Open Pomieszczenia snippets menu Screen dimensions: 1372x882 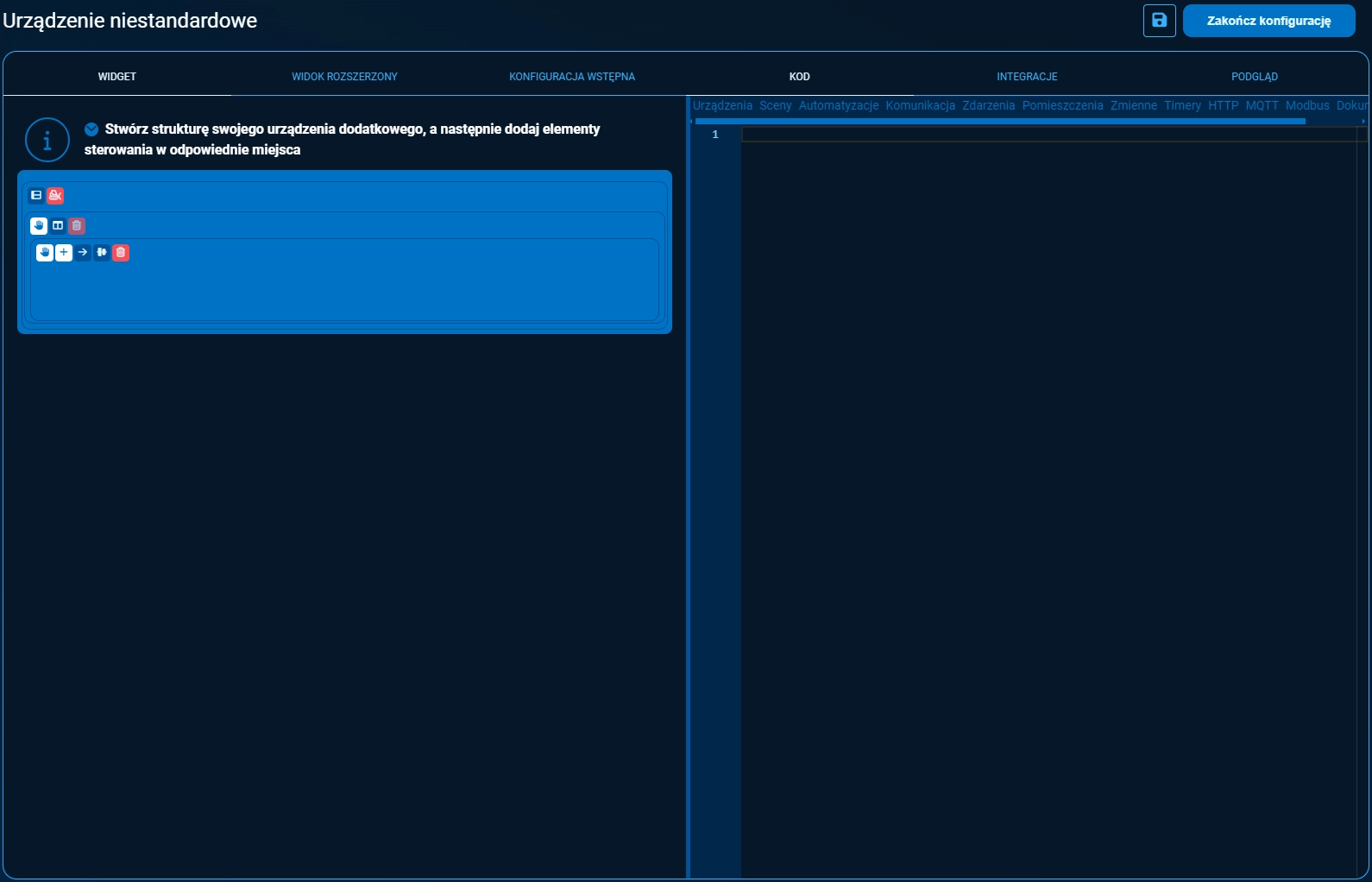1063,105
